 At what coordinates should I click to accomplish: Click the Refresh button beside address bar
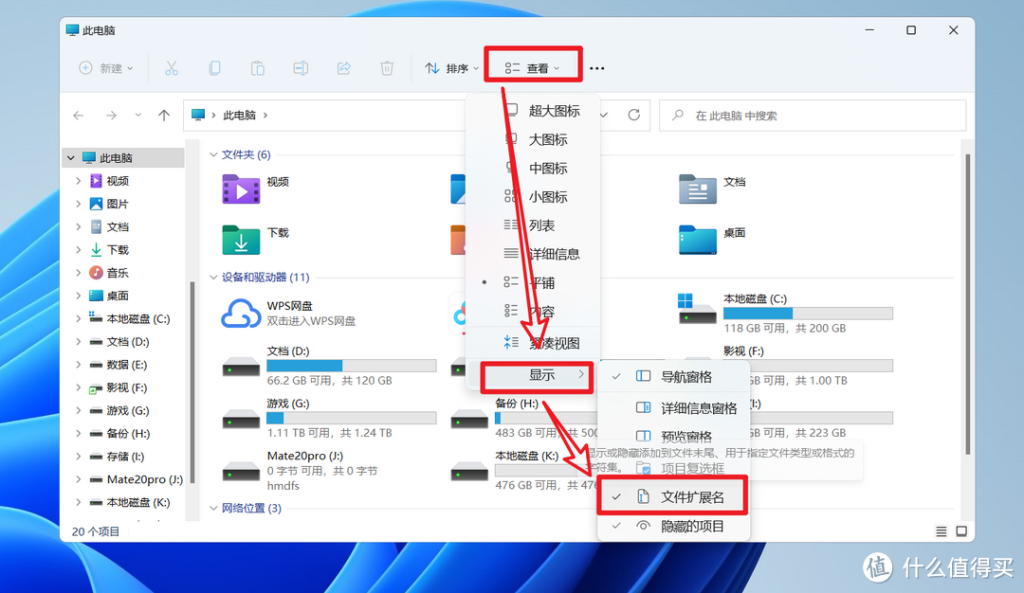click(633, 115)
